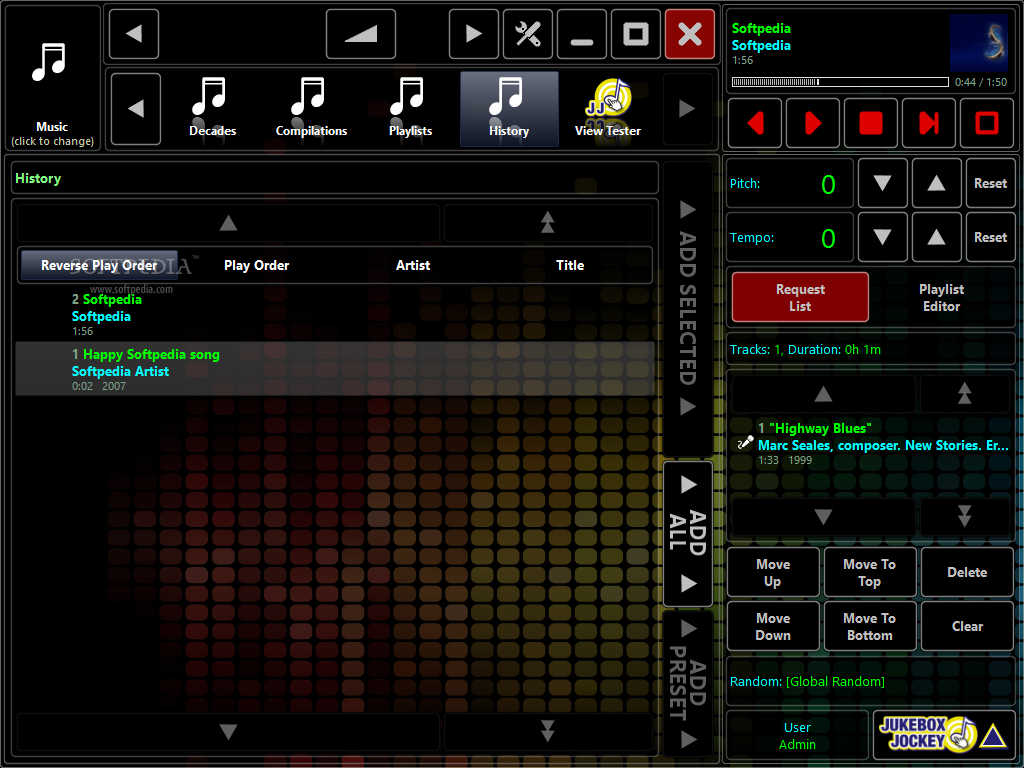Reset the Pitch value

(x=991, y=184)
